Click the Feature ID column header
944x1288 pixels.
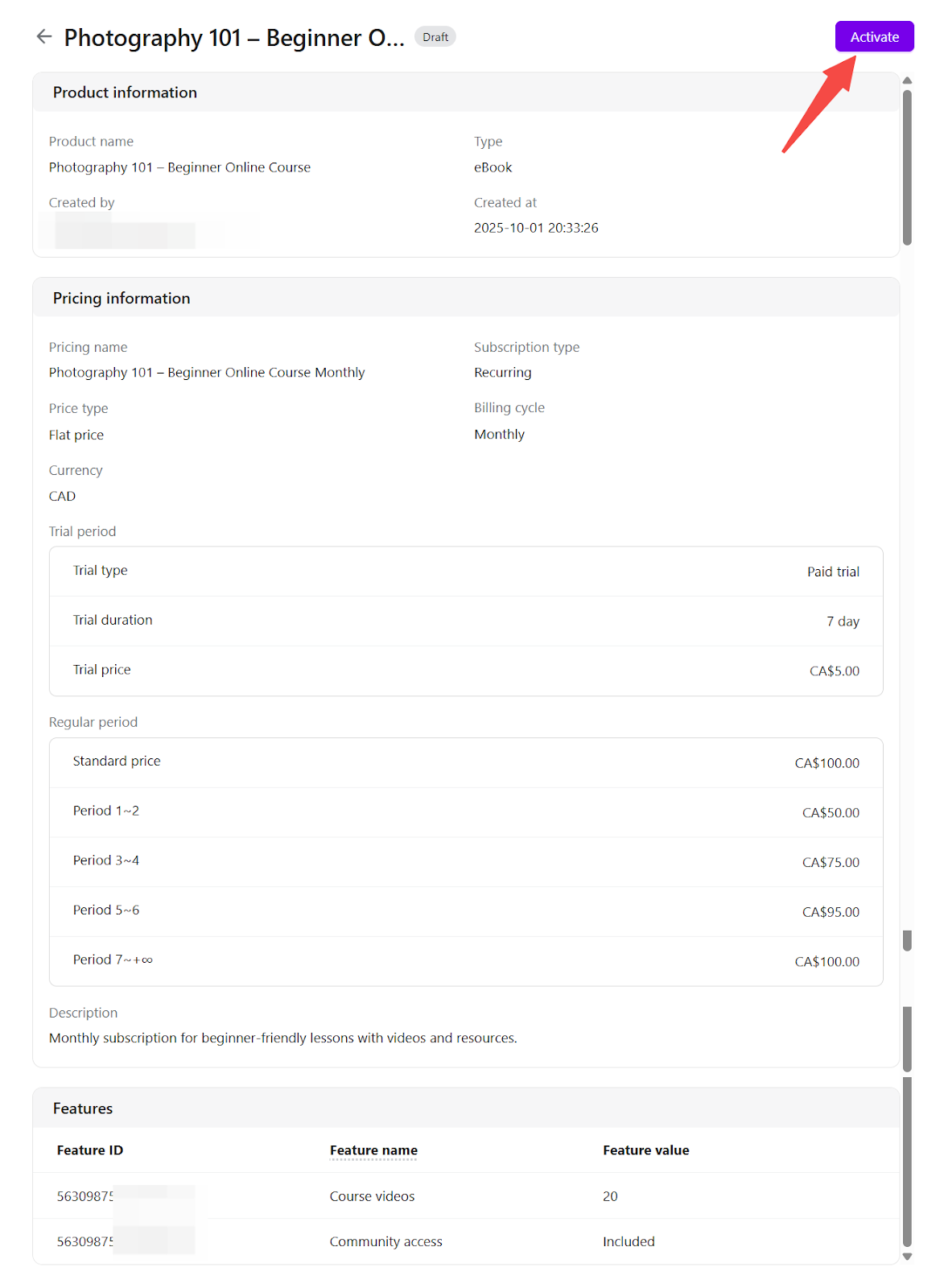pyautogui.click(x=90, y=1150)
